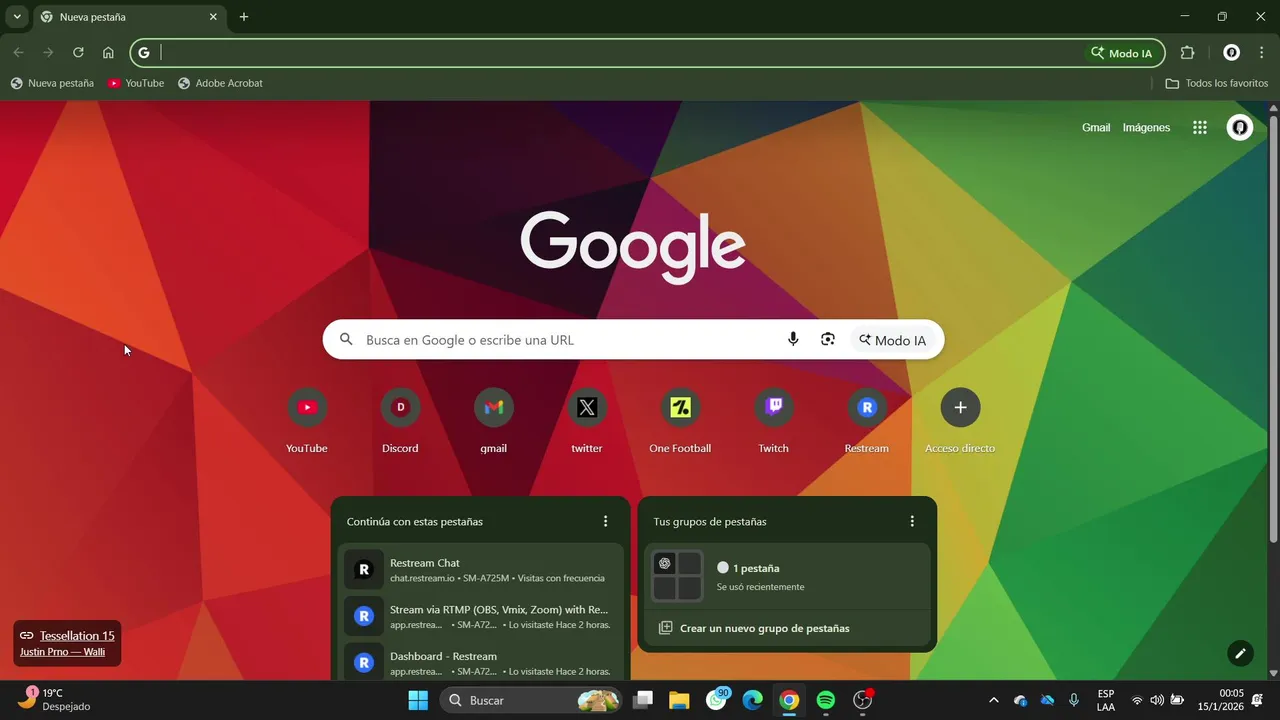
Task: Open the tab search dropdown arrow
Action: [x=17, y=17]
